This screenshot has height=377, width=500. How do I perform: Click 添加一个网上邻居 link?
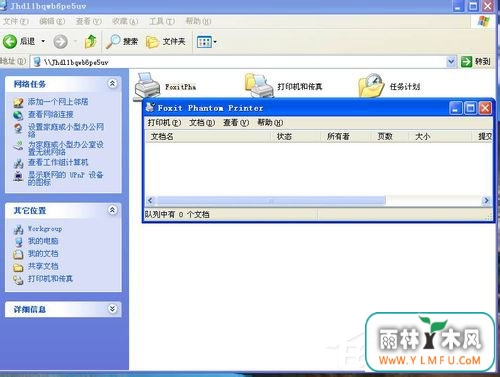click(x=58, y=102)
